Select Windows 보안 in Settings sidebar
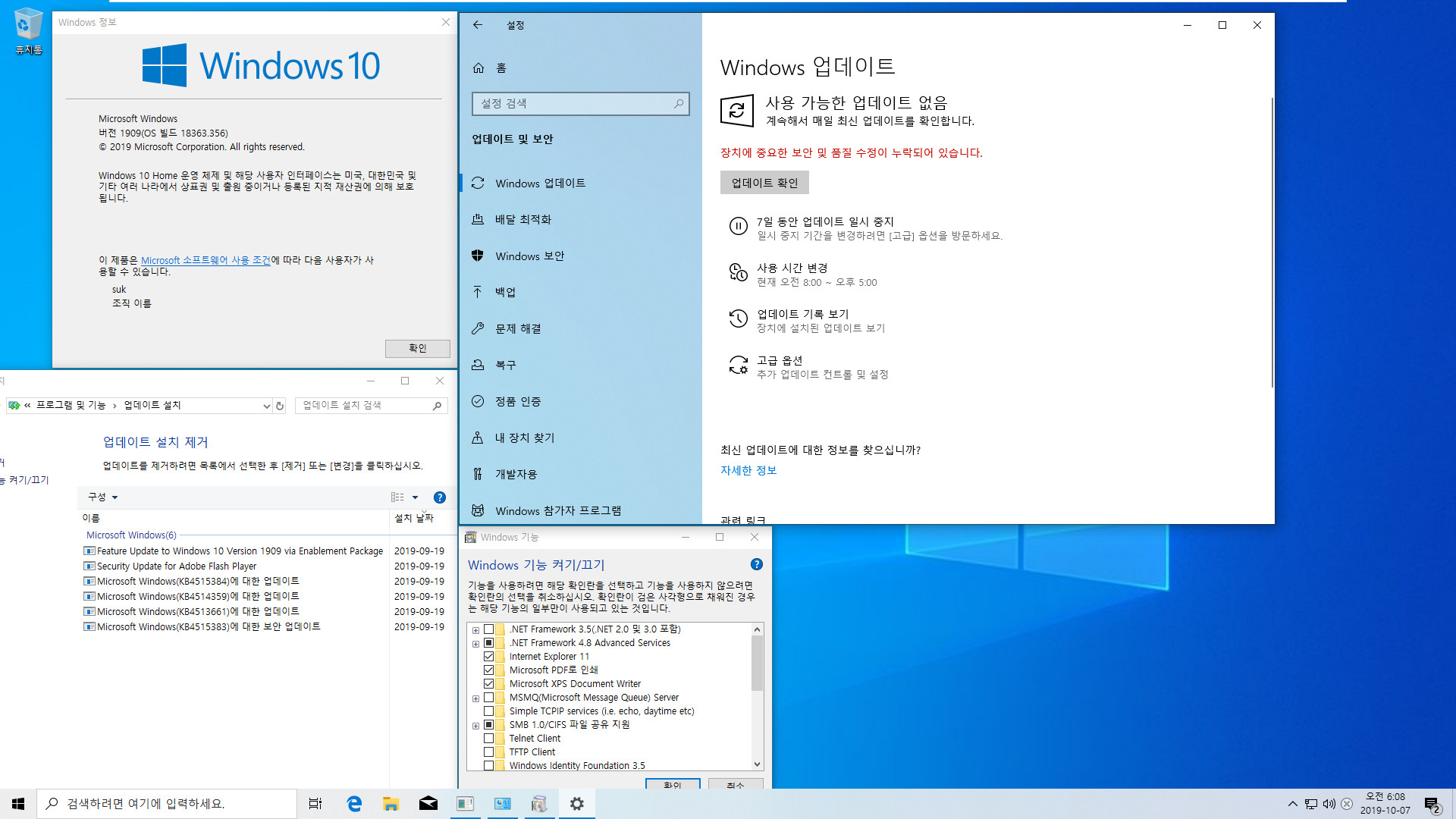1456x819 pixels. click(x=581, y=256)
